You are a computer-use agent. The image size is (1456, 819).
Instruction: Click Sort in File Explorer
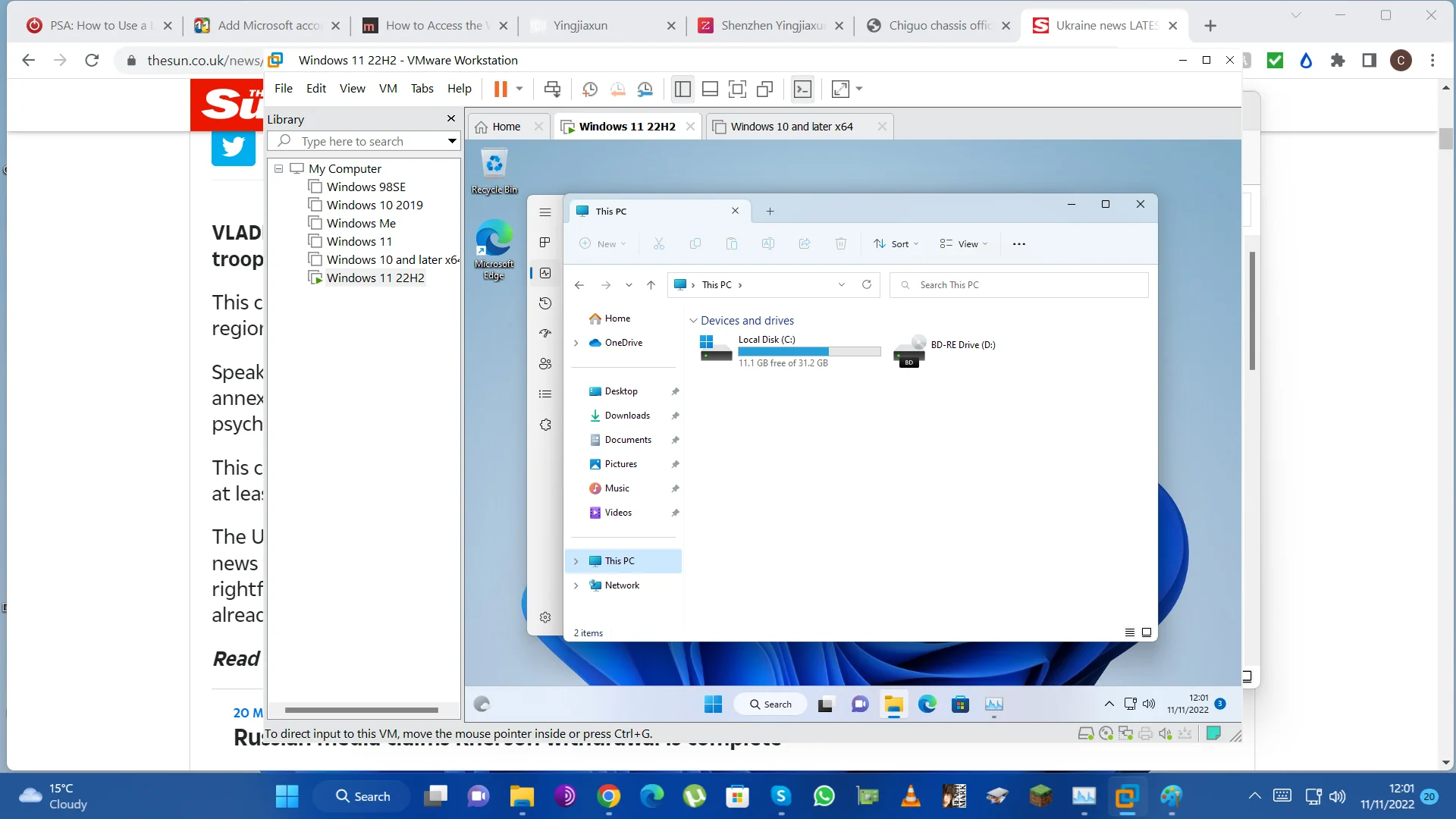pos(896,244)
